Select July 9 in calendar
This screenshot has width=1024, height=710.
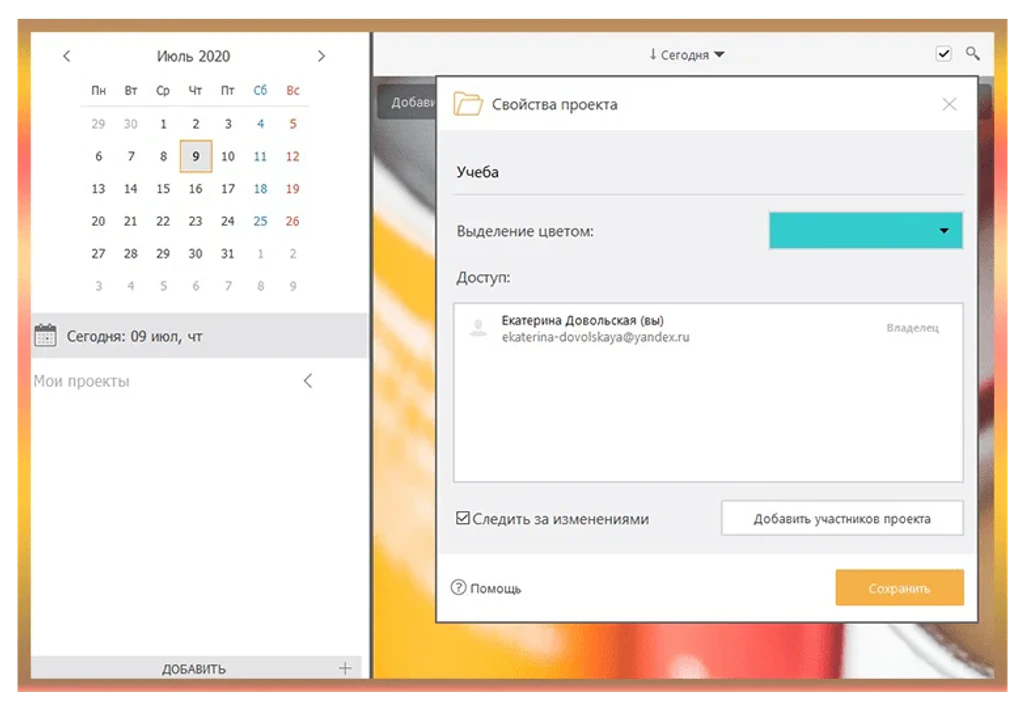click(x=195, y=157)
